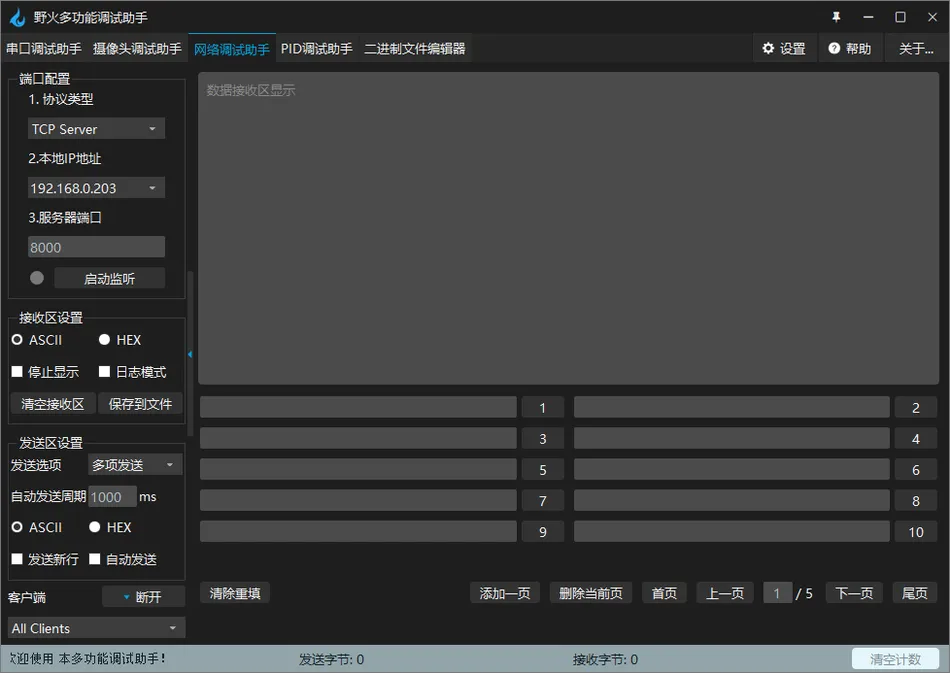Click the current page number field
This screenshot has height=673, width=950.
point(777,593)
